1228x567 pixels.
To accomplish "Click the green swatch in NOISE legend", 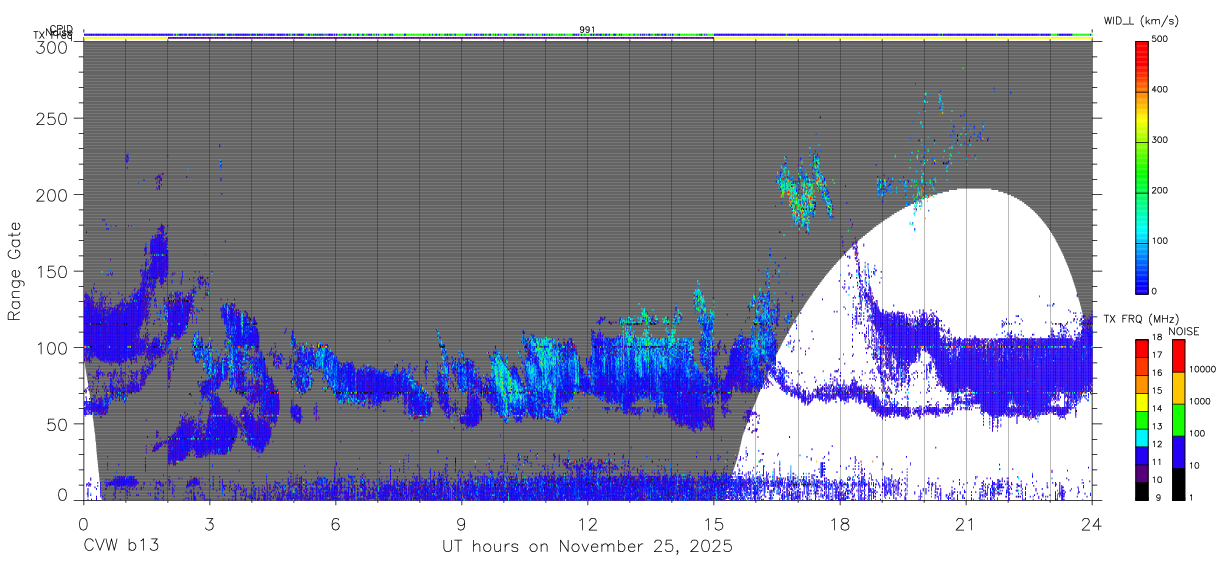I will (x=1179, y=420).
